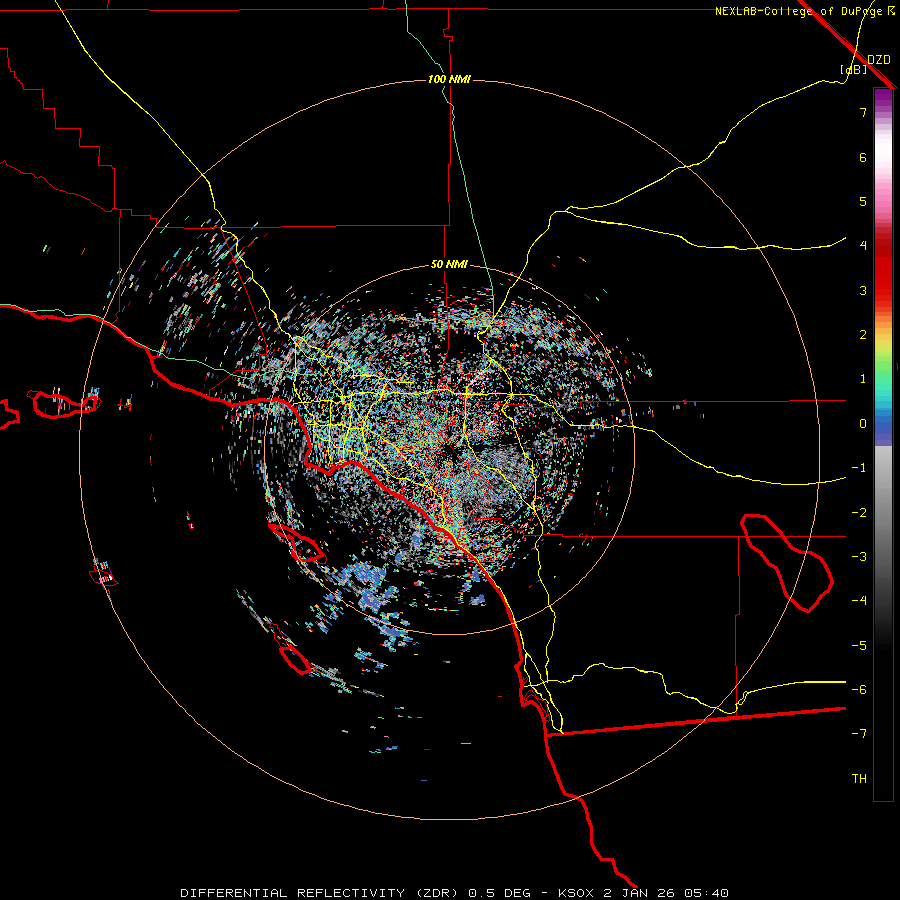
Task: Click the 0.5 DEG elevation text
Action: (x=498, y=893)
